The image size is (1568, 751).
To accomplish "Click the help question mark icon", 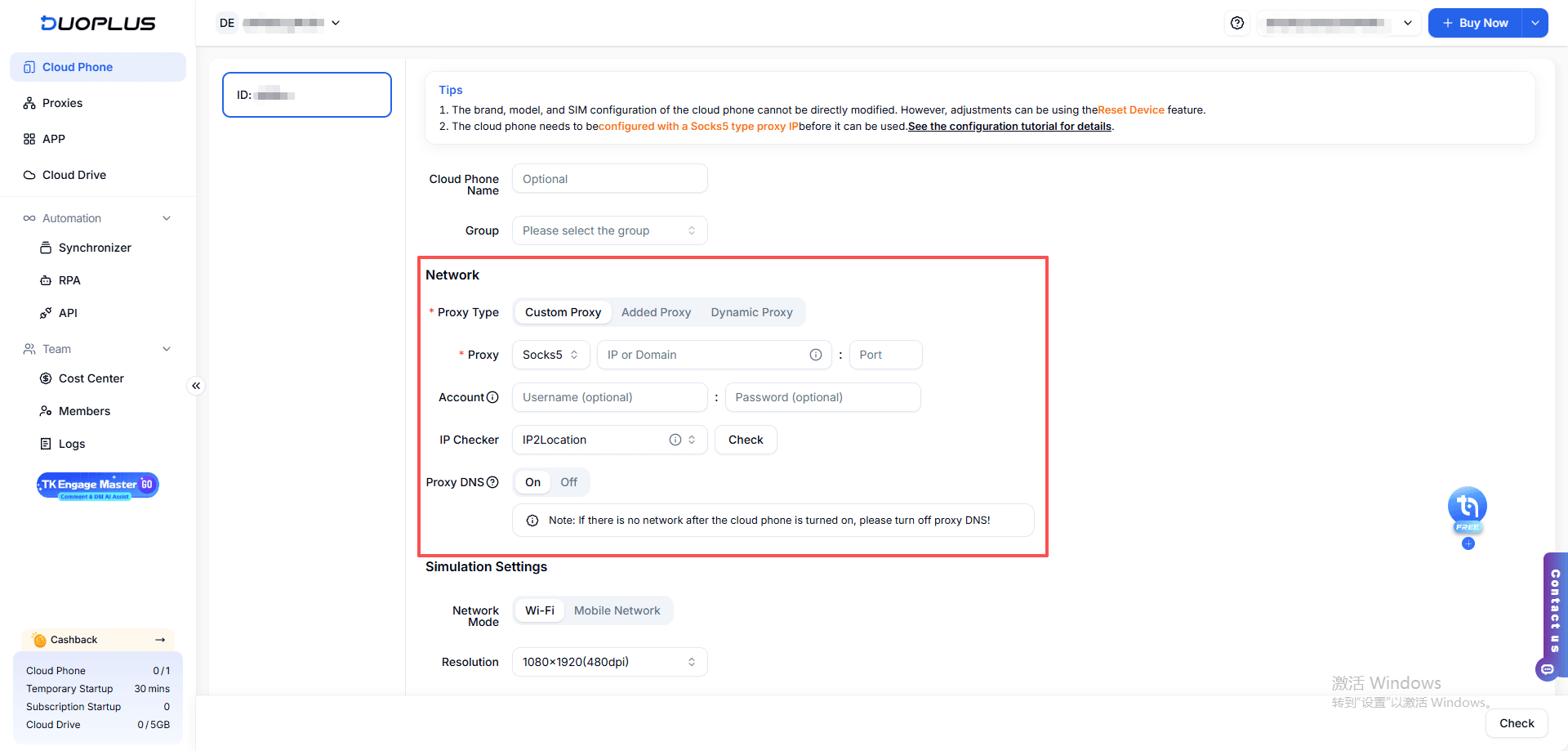I will (x=1237, y=23).
